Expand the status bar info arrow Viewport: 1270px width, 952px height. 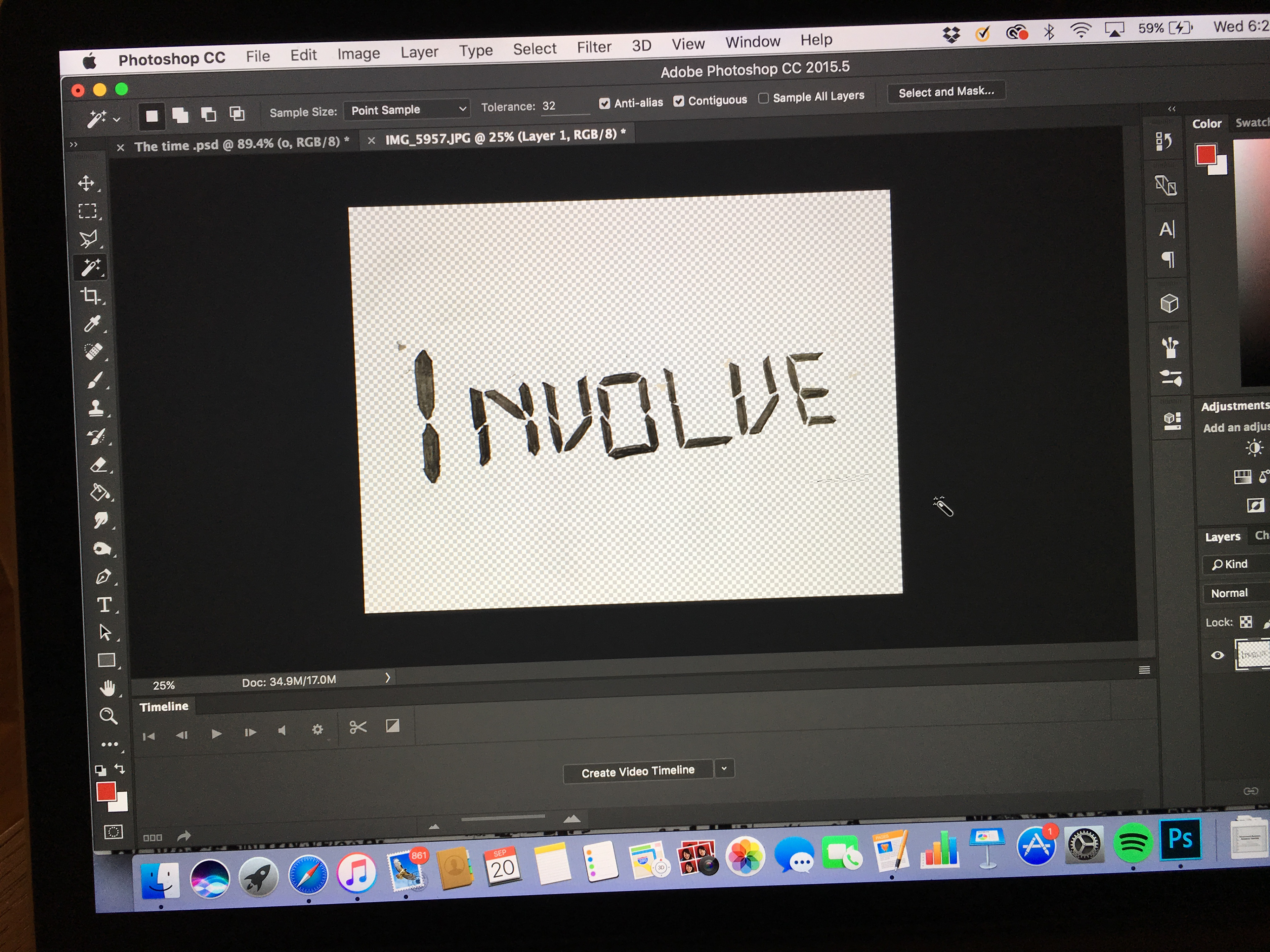pos(388,678)
